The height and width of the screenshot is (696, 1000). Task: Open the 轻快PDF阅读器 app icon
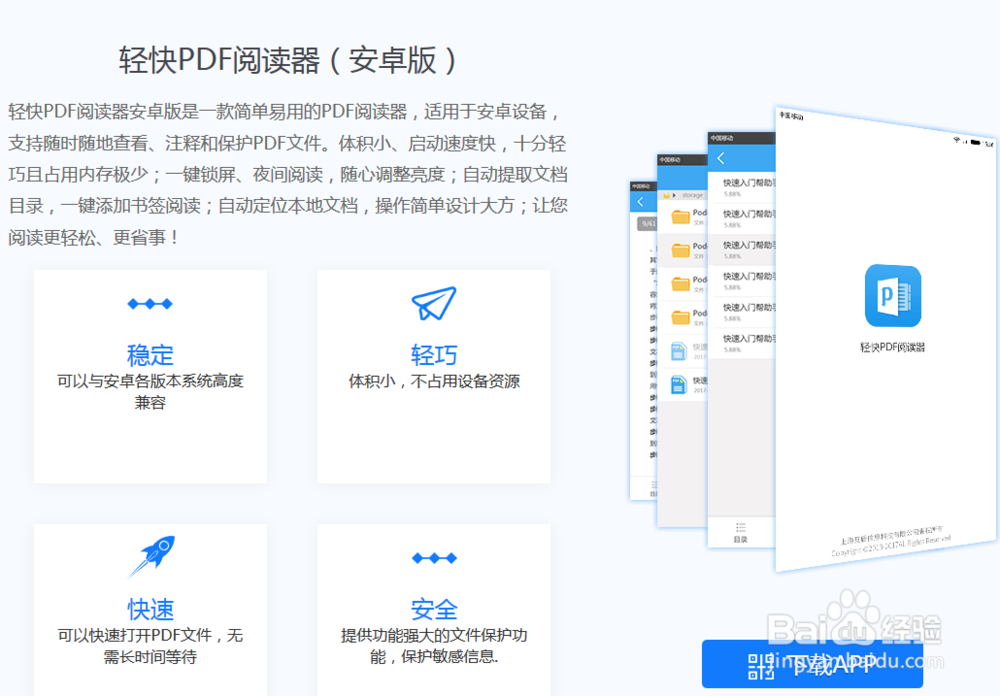893,297
